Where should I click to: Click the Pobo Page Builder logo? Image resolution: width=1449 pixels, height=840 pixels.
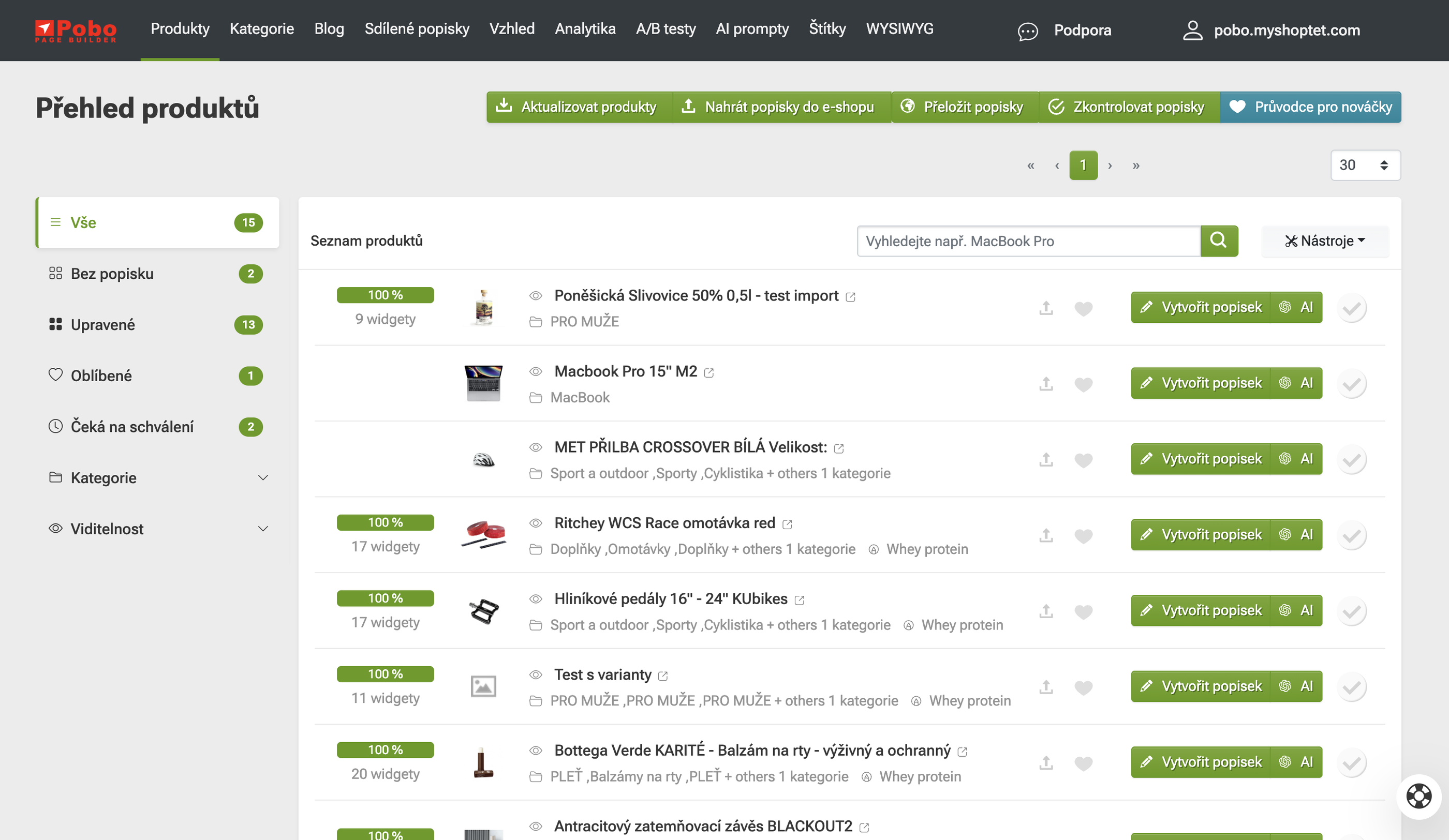[76, 31]
